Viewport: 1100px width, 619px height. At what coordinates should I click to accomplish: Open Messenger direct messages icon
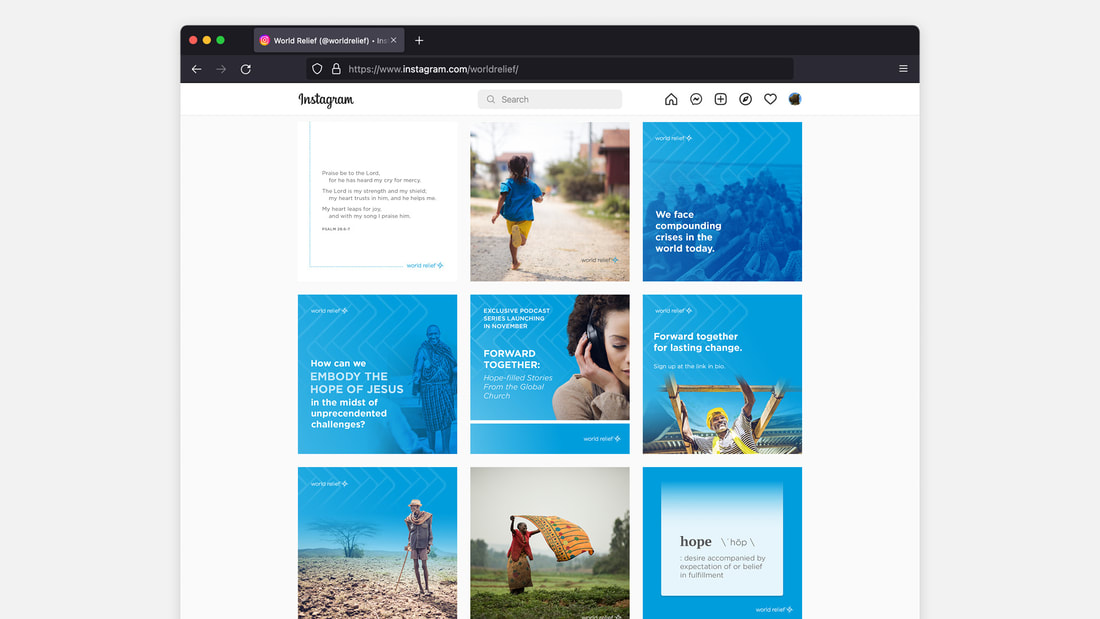coord(696,99)
